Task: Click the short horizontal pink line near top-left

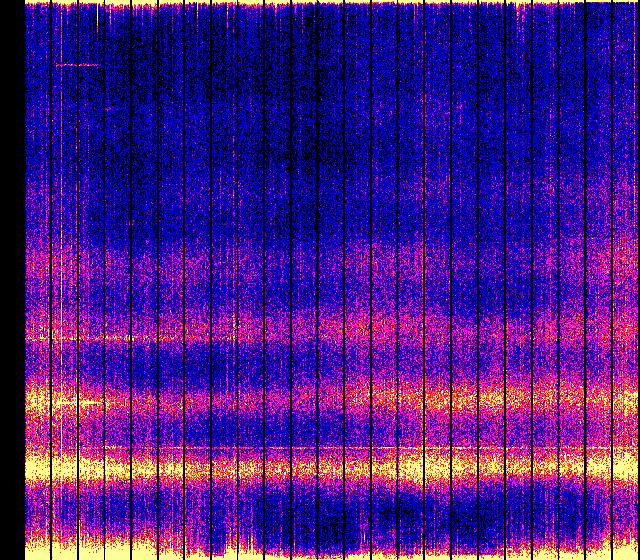Action: (x=78, y=65)
